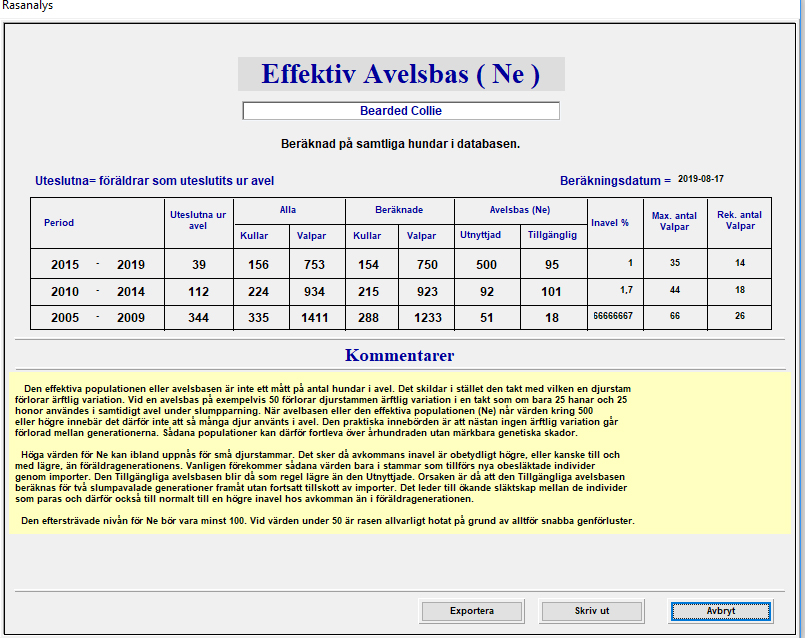Click Beräknade Kullar value 154
Screen dimensions: 805x638
click(368, 265)
